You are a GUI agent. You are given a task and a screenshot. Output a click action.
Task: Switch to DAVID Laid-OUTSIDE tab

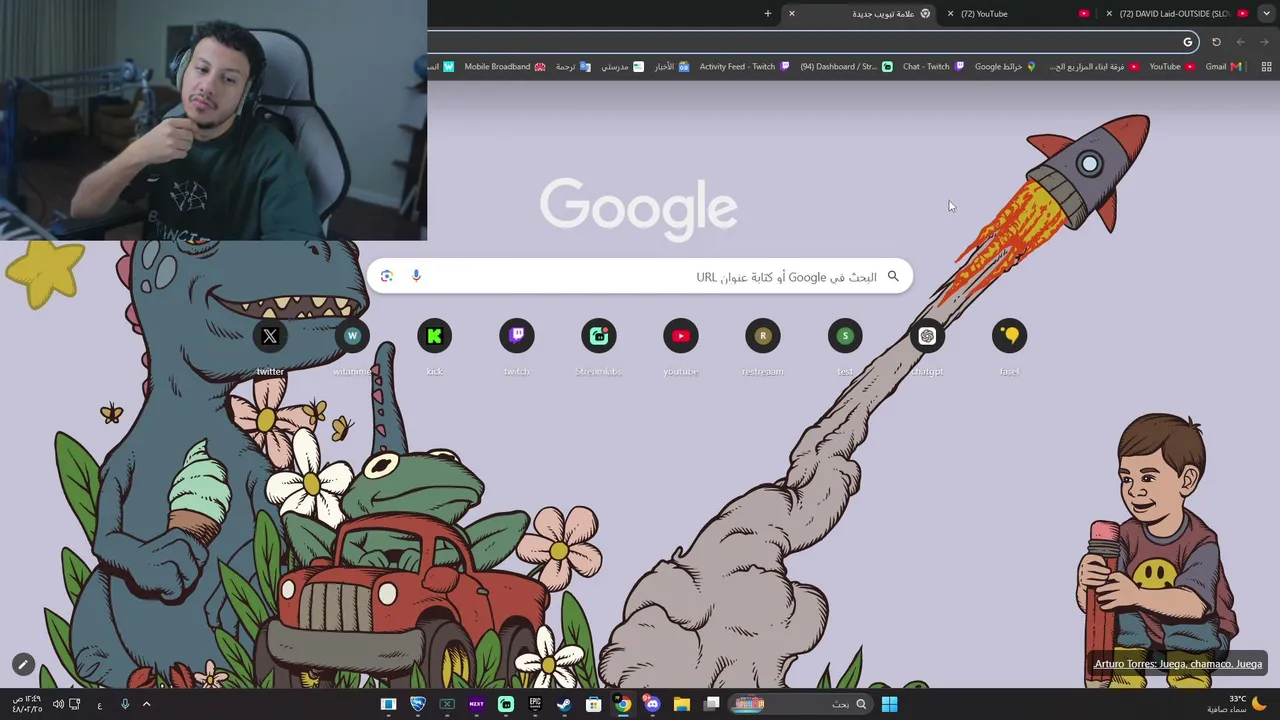(x=1175, y=14)
